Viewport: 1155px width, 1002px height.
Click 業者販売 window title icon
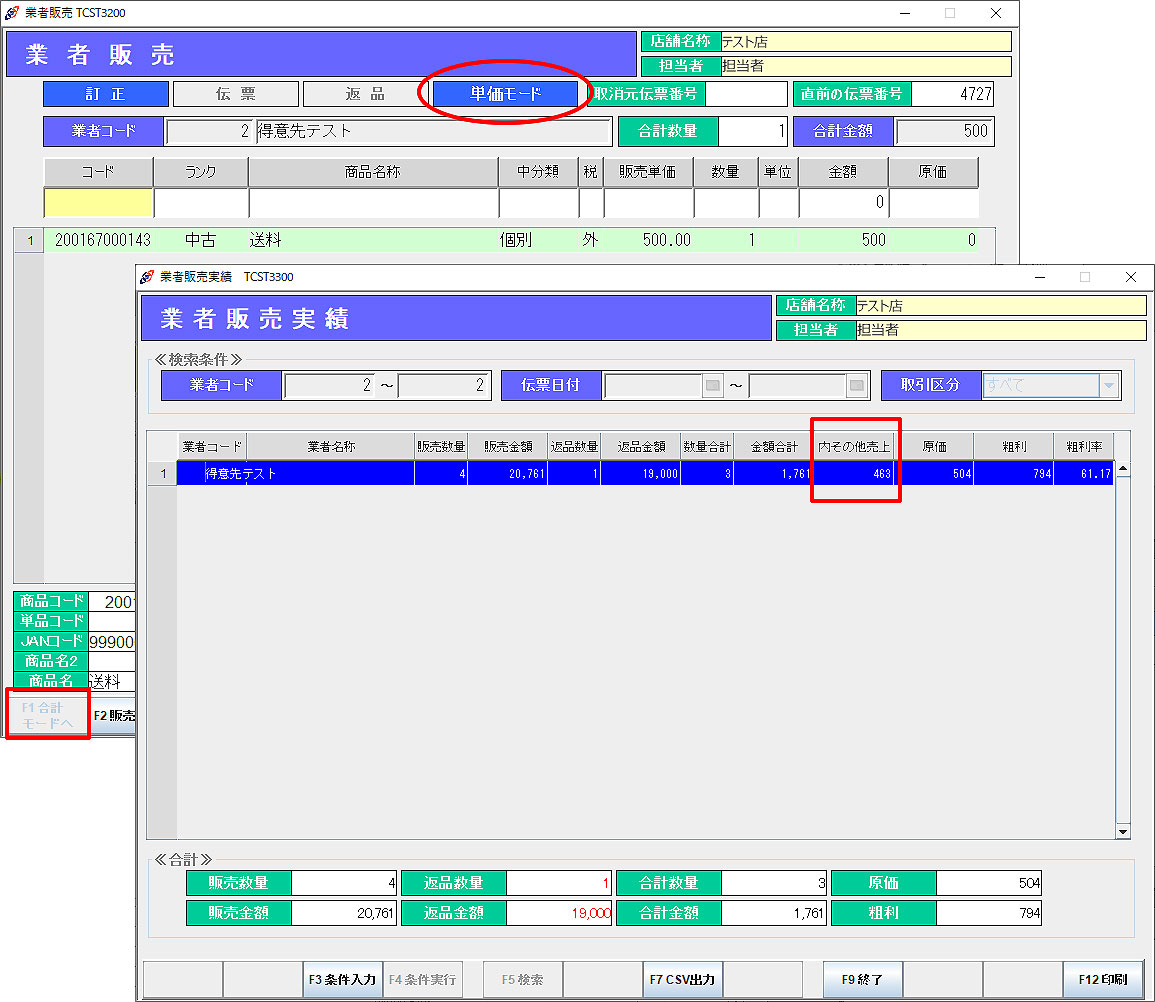coord(12,13)
